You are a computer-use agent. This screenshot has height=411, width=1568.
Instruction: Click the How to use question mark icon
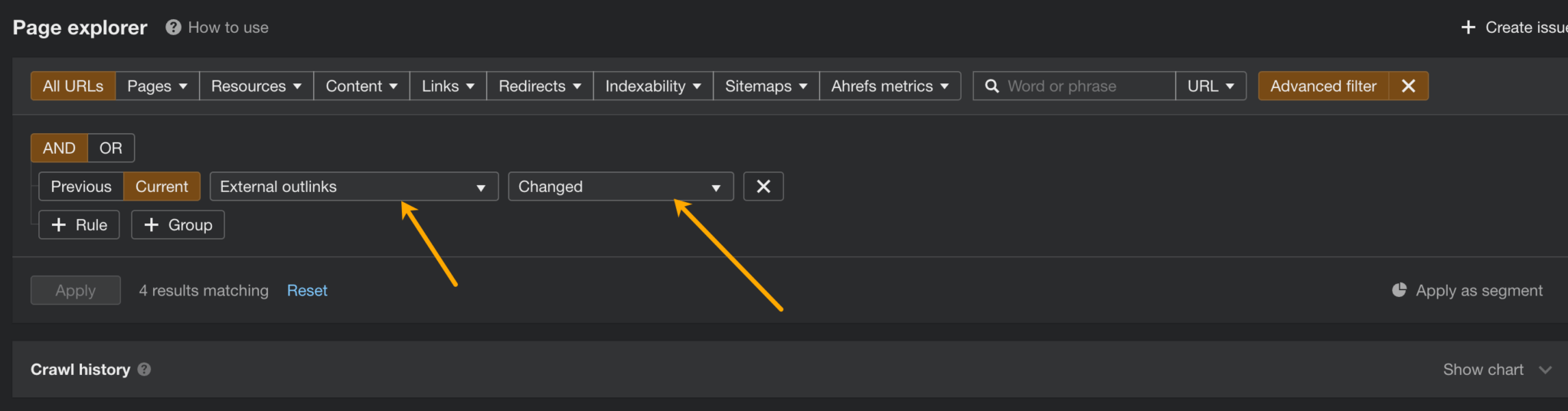pyautogui.click(x=174, y=28)
